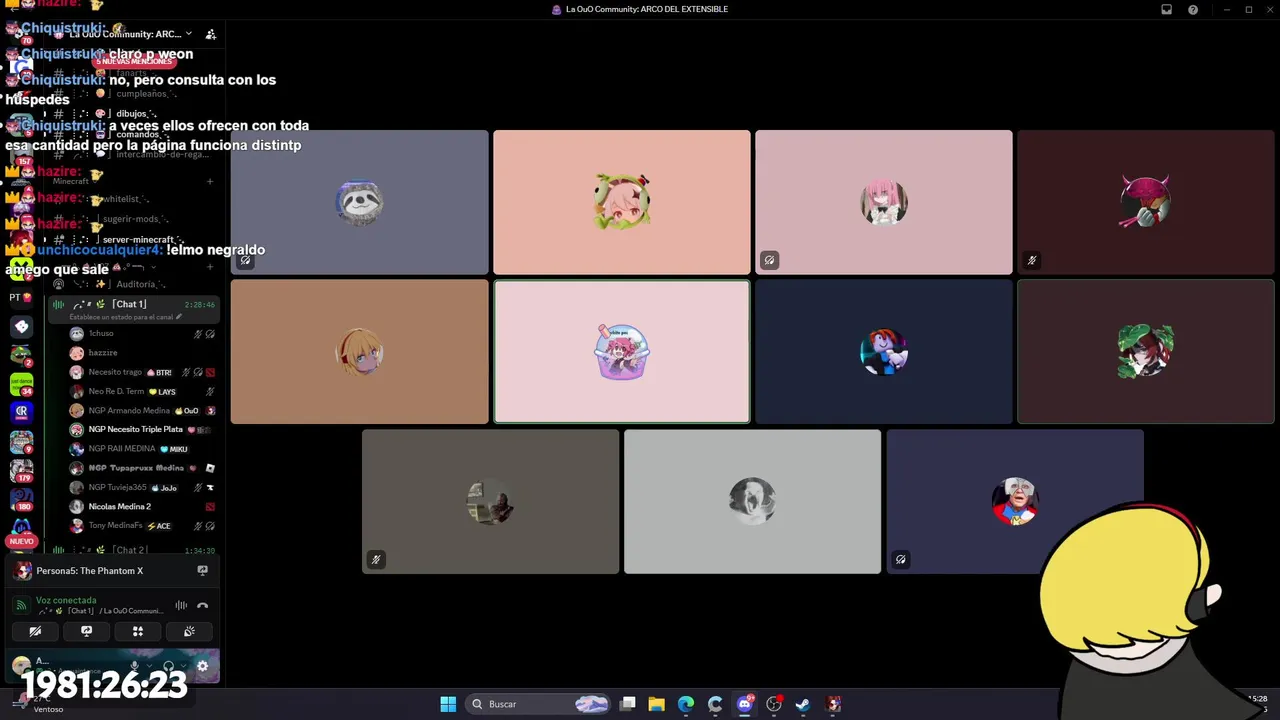
Task: Click the Voz conectada status link
Action: tap(66, 600)
